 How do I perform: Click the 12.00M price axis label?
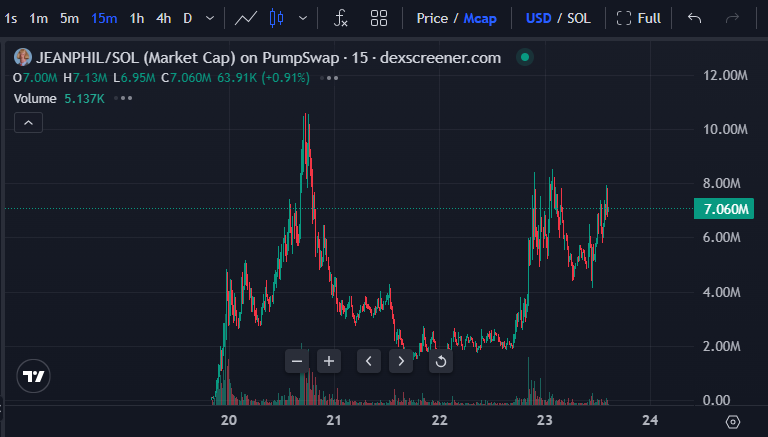pyautogui.click(x=725, y=75)
